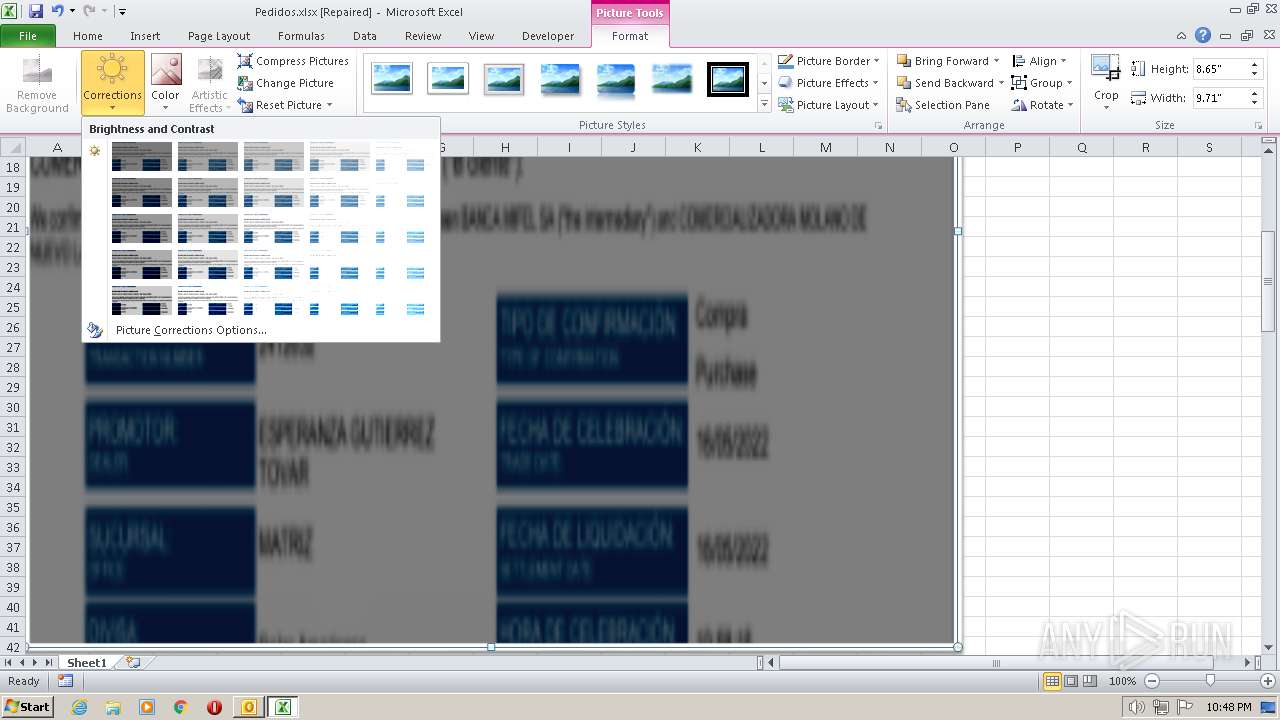Increase the picture height with up stepper

point(1253,65)
